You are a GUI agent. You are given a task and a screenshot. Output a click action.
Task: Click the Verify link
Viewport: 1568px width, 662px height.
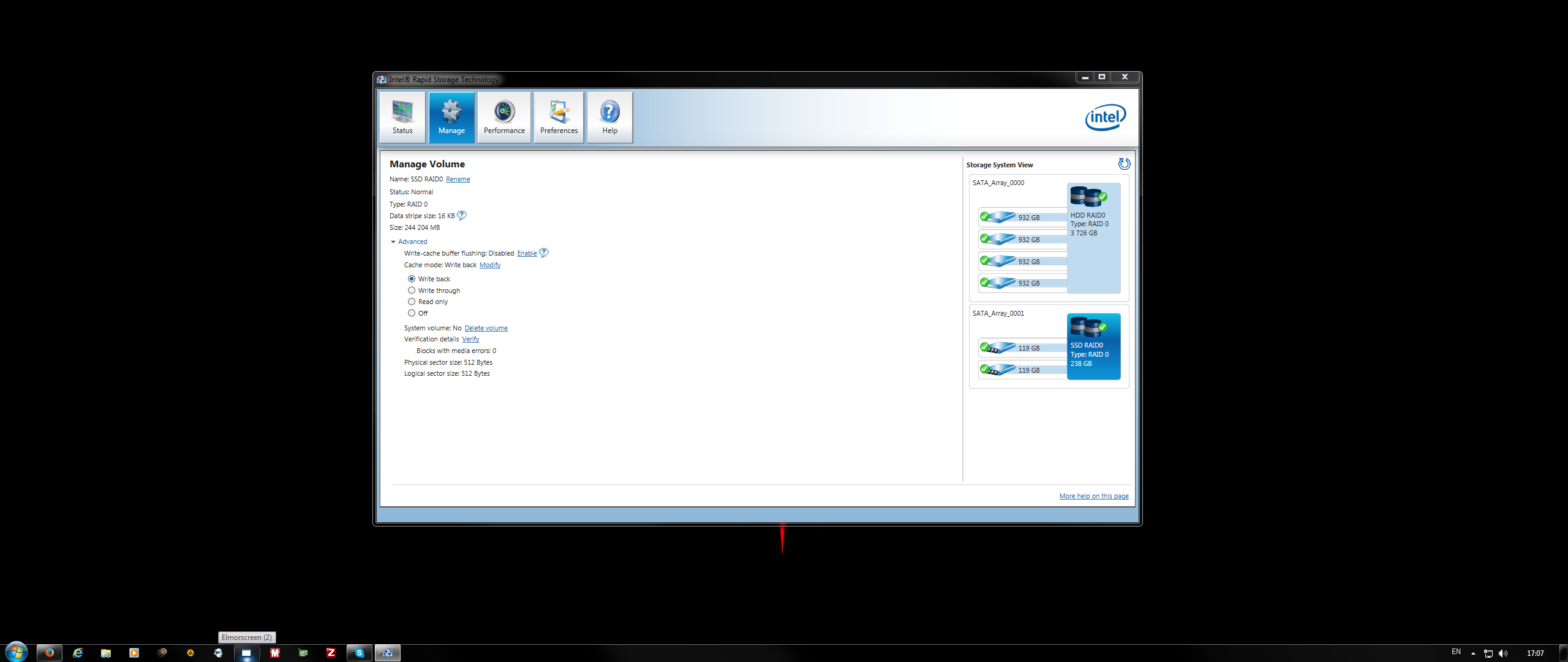click(x=470, y=339)
